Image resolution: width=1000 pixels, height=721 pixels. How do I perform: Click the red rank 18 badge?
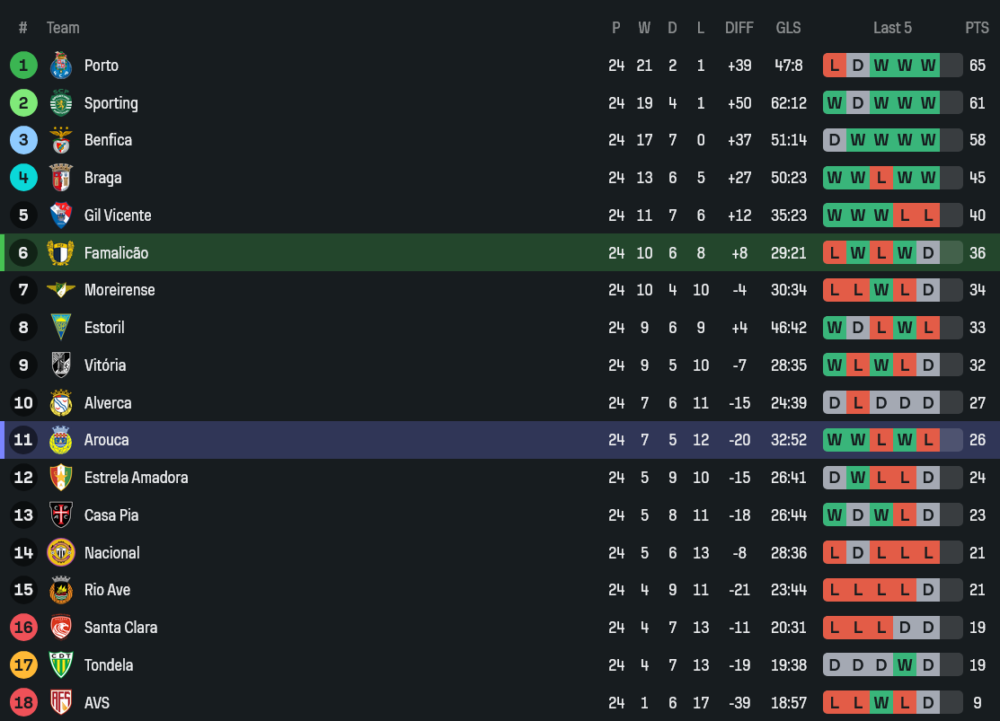pos(23,703)
